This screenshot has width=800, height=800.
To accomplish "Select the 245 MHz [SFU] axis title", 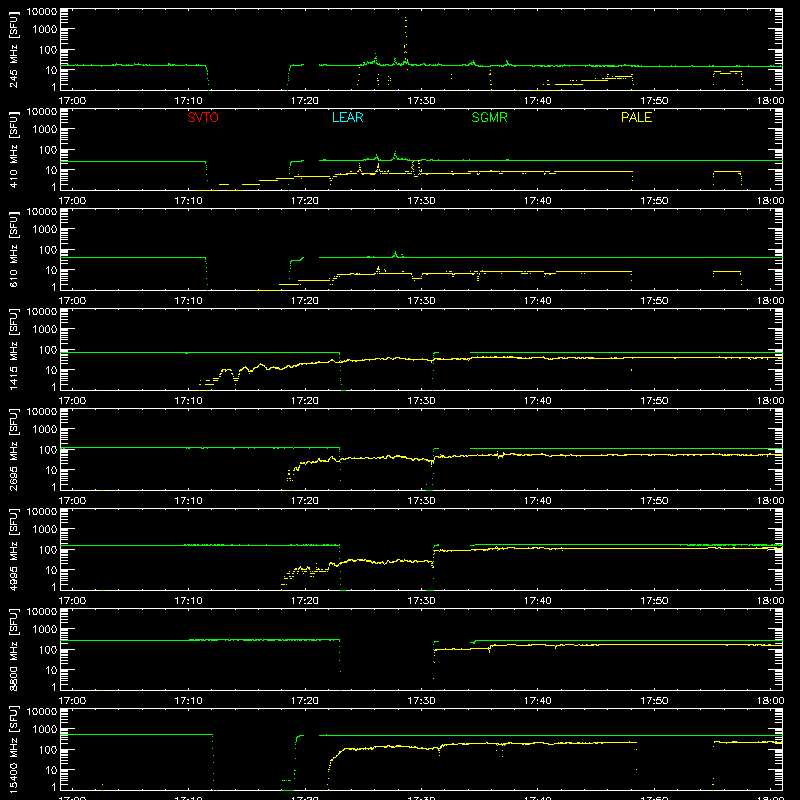I will [14, 49].
